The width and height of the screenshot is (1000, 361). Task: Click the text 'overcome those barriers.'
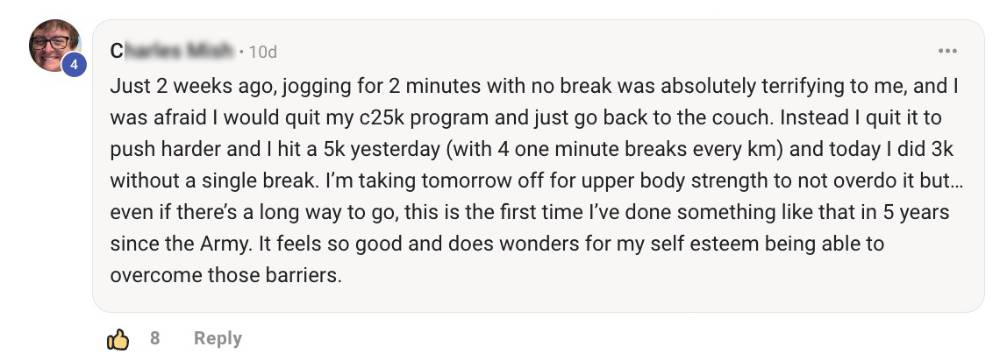[x=226, y=276]
